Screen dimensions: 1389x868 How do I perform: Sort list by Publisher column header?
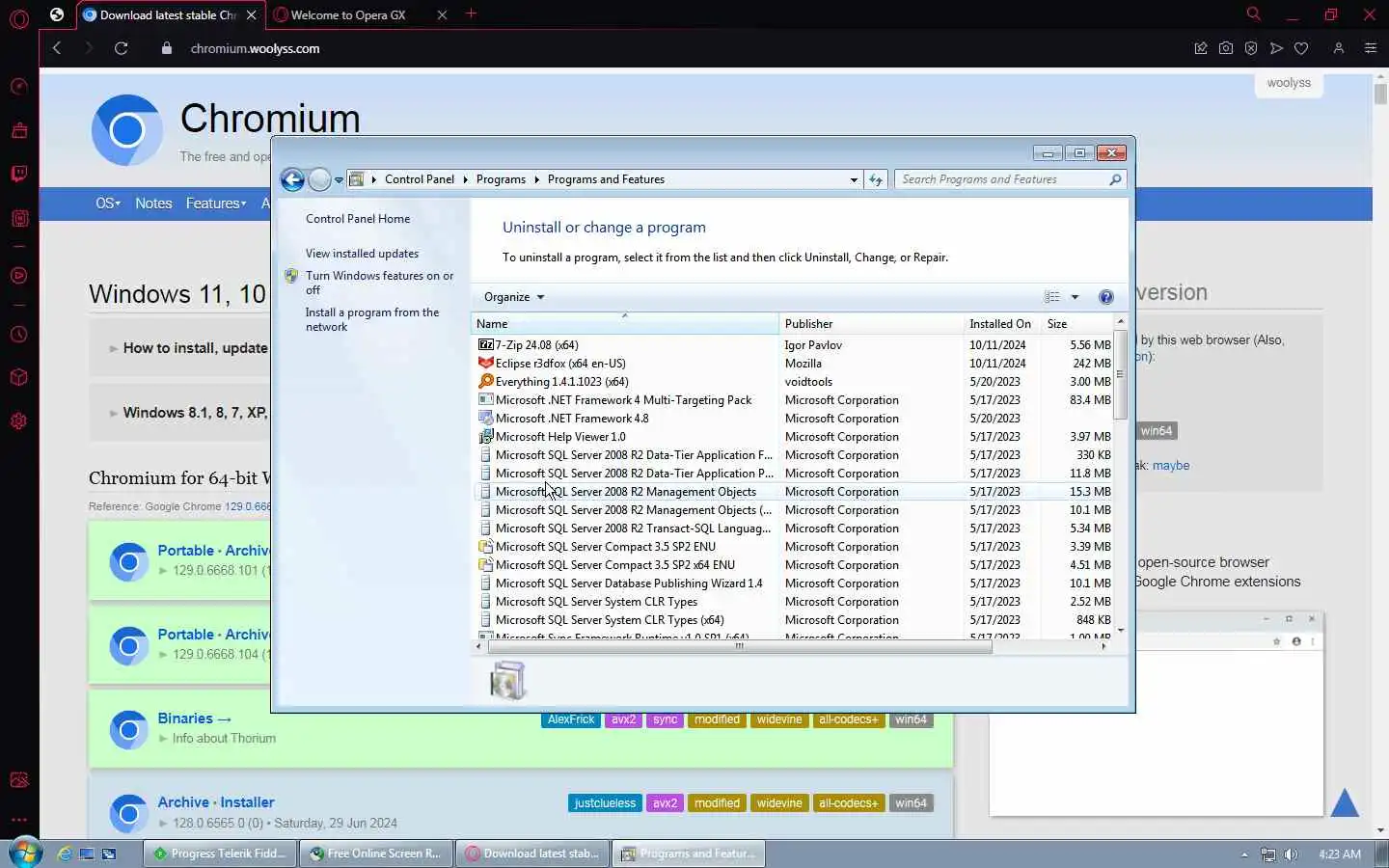tap(871, 324)
